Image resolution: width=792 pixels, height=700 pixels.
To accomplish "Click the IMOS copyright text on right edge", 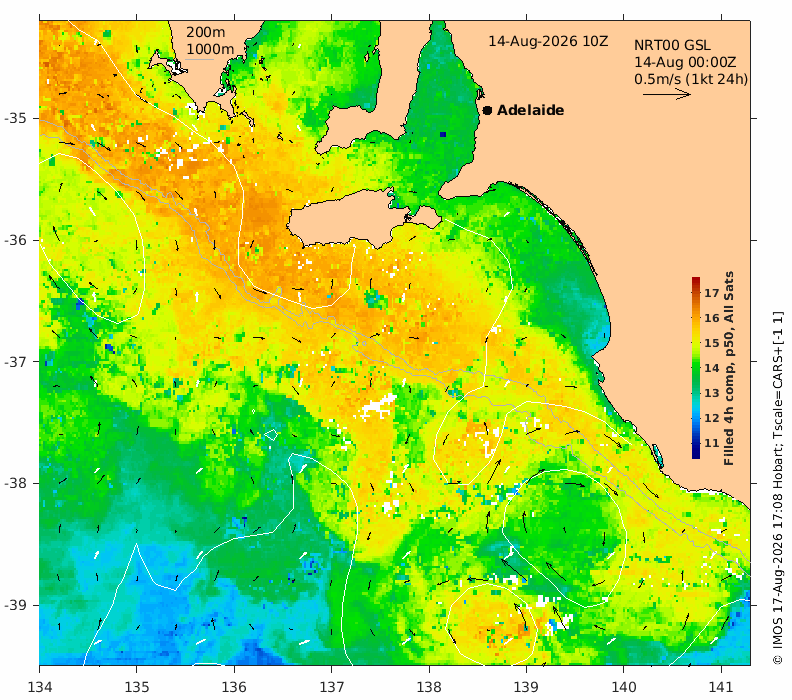I will [778, 489].
